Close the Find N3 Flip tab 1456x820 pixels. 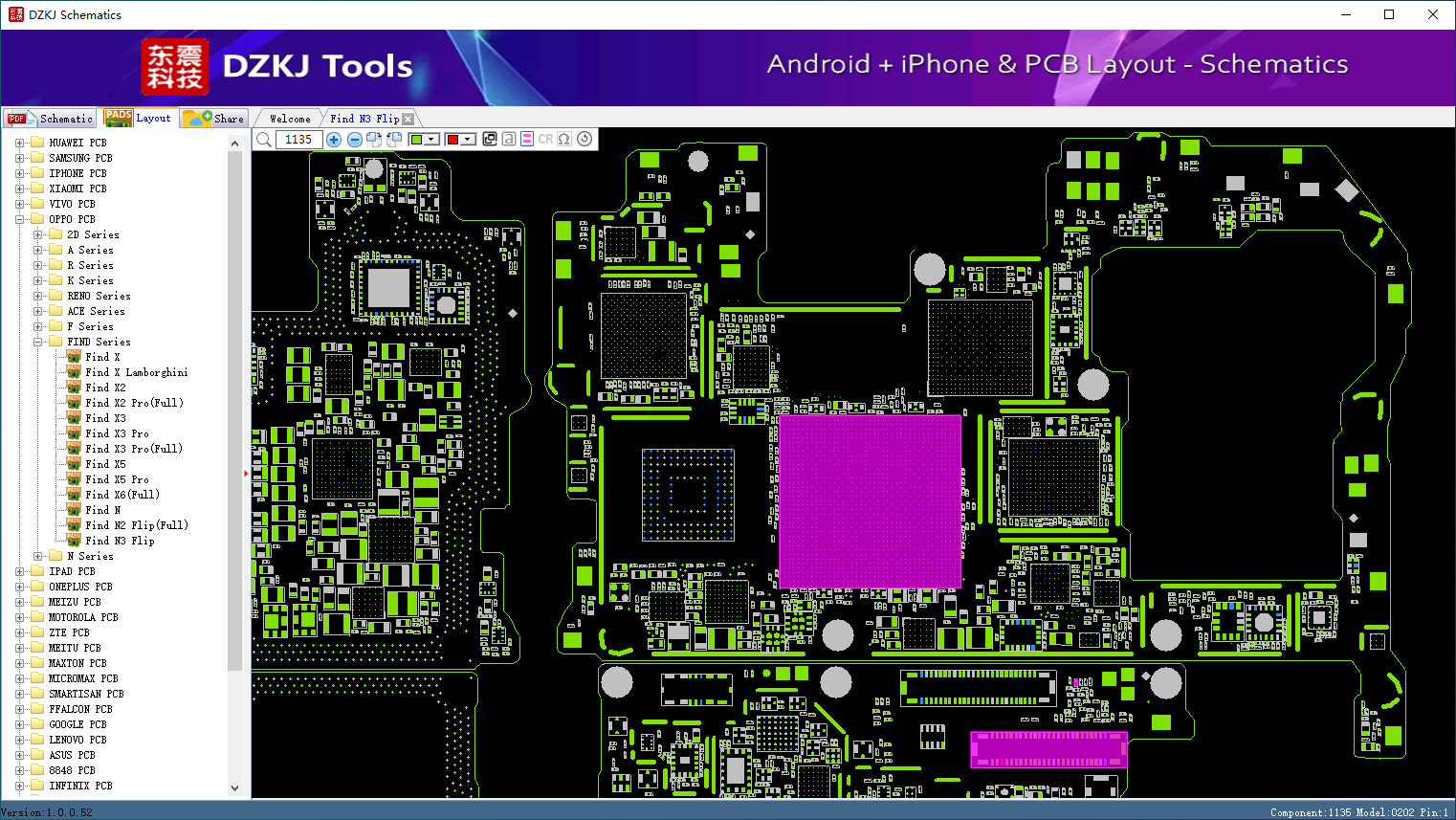point(408,119)
